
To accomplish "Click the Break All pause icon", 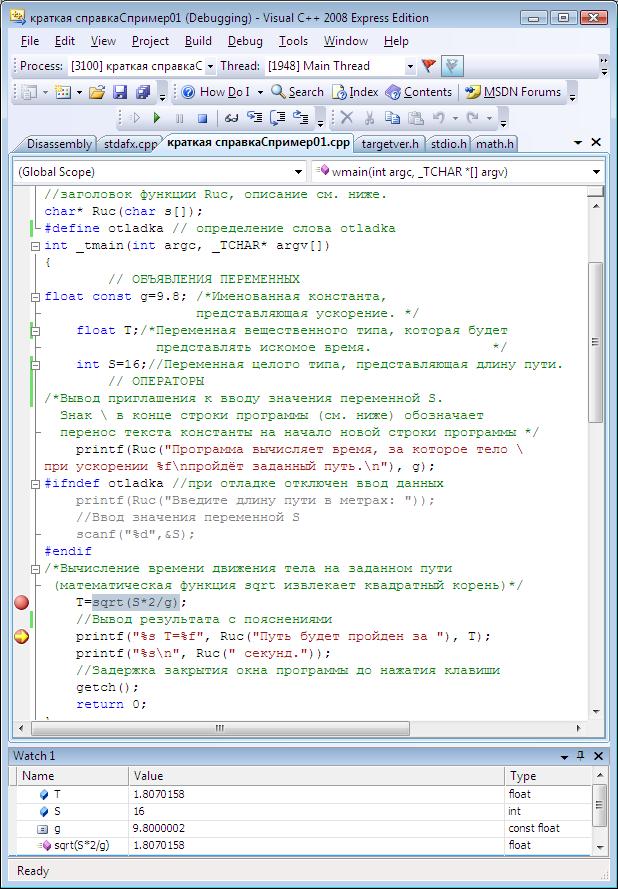I will point(180,118).
